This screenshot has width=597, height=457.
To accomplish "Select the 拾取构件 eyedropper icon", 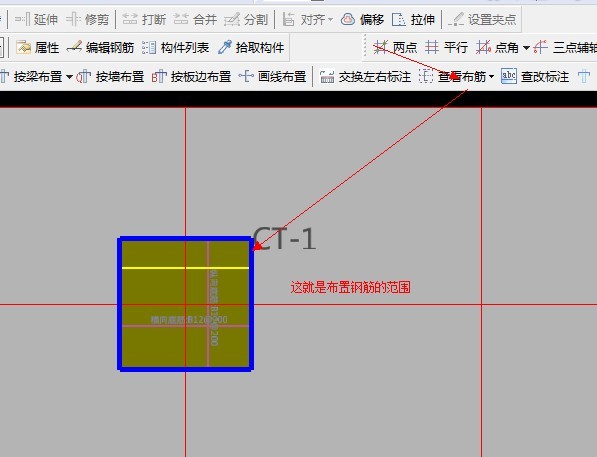I will tap(225, 47).
